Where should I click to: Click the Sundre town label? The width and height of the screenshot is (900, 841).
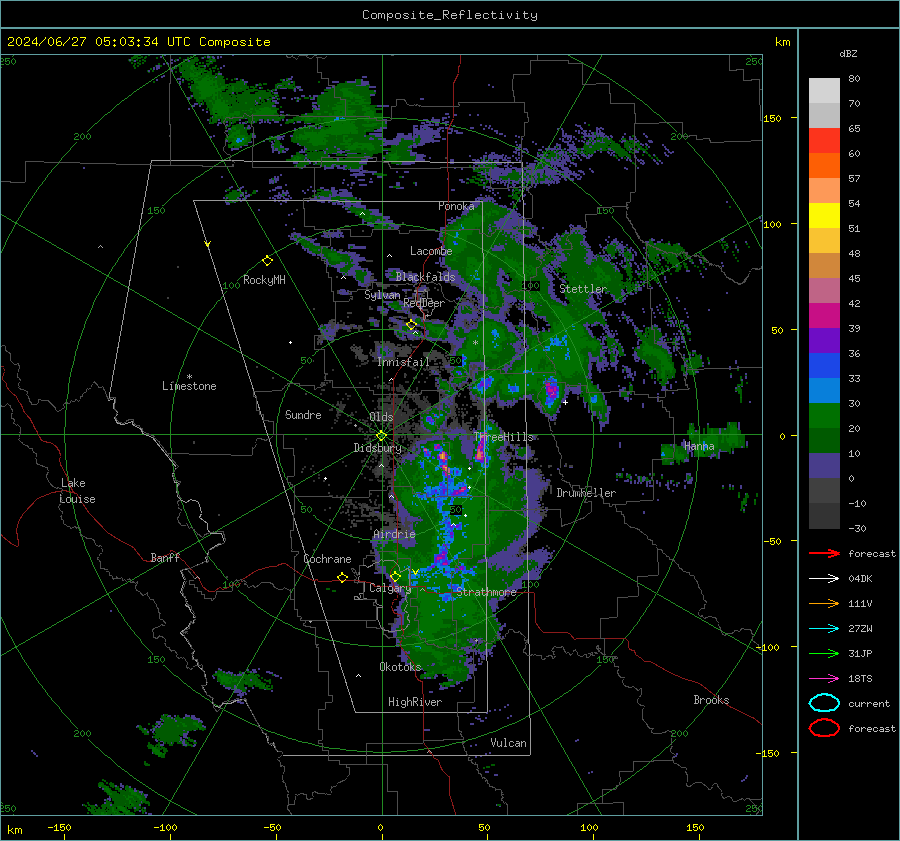coord(303,415)
